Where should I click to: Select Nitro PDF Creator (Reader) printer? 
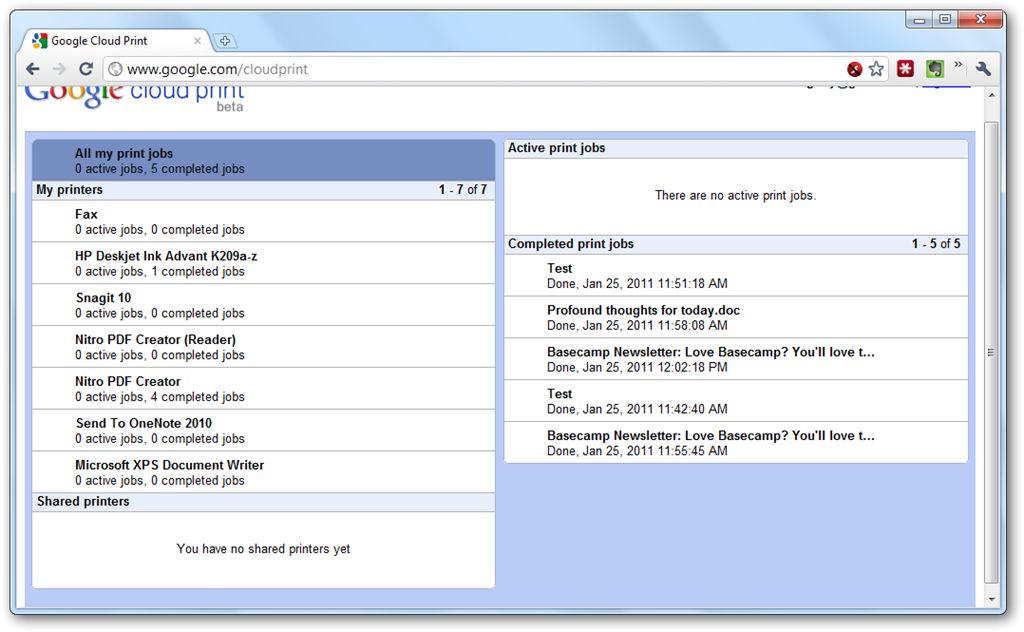click(x=264, y=347)
